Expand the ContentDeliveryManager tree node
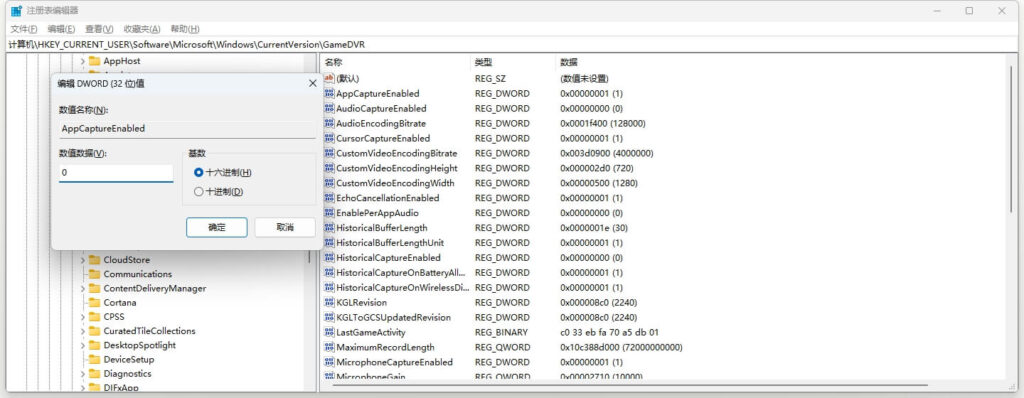This screenshot has height=398, width=1024. coord(82,288)
